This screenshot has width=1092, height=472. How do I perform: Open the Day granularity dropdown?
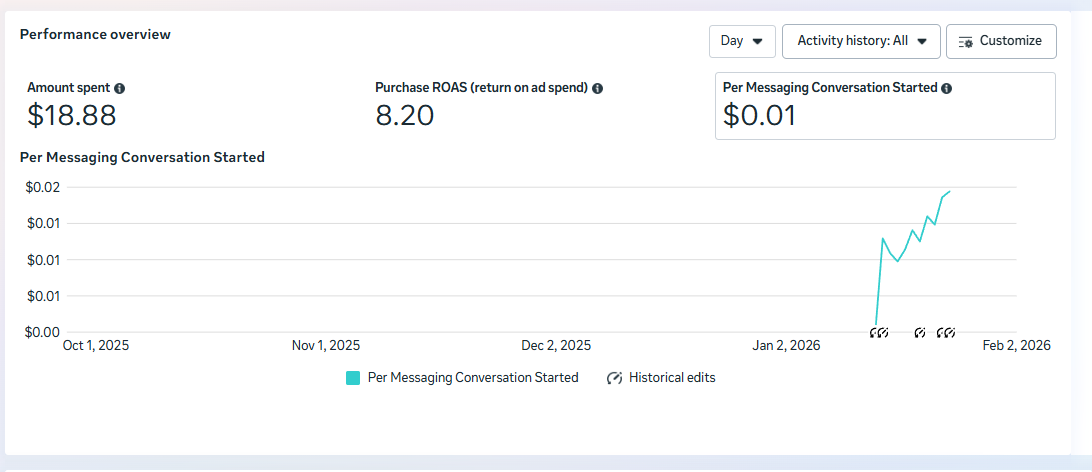742,41
